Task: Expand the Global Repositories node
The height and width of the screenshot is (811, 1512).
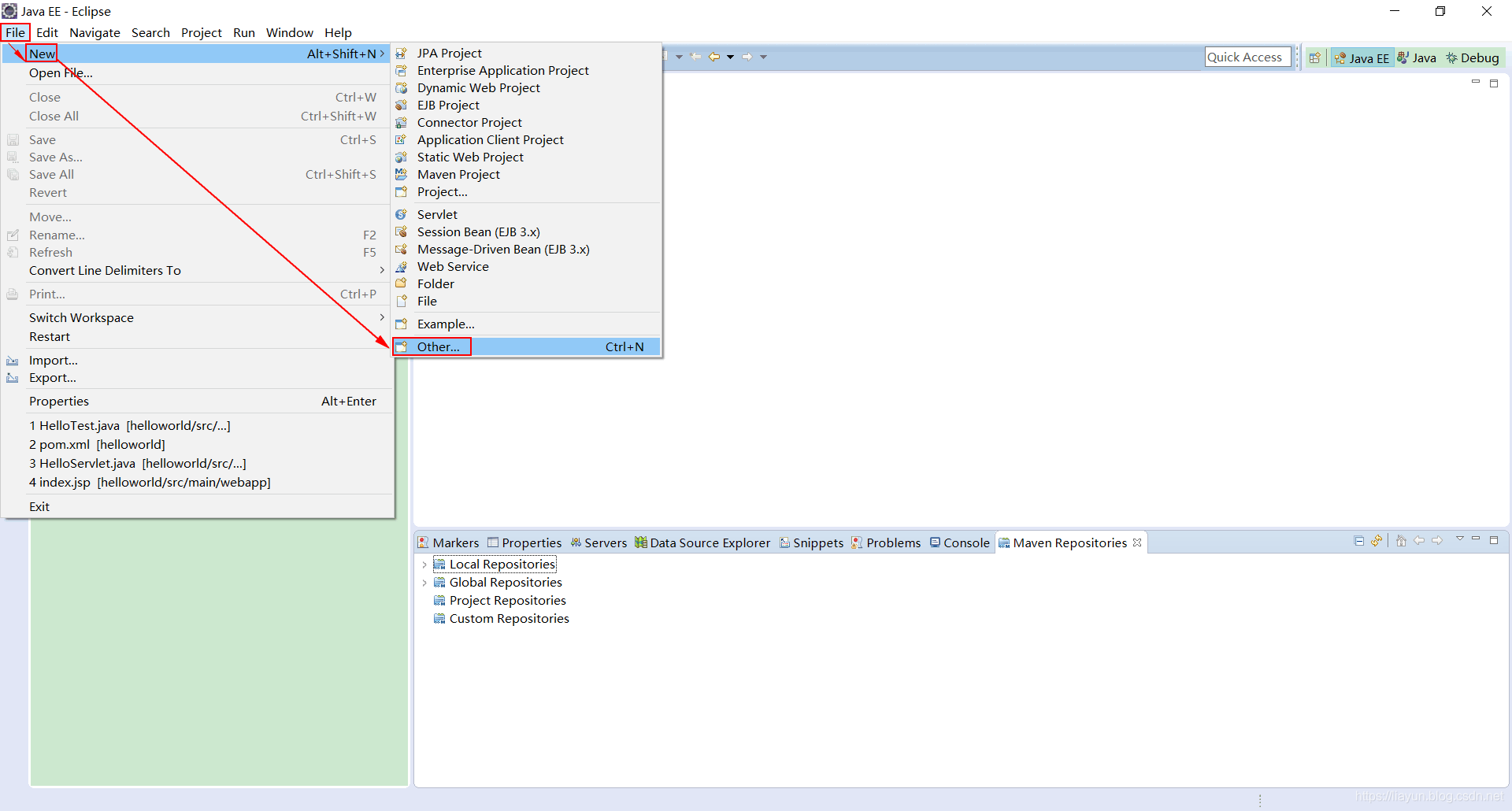Action: (424, 583)
